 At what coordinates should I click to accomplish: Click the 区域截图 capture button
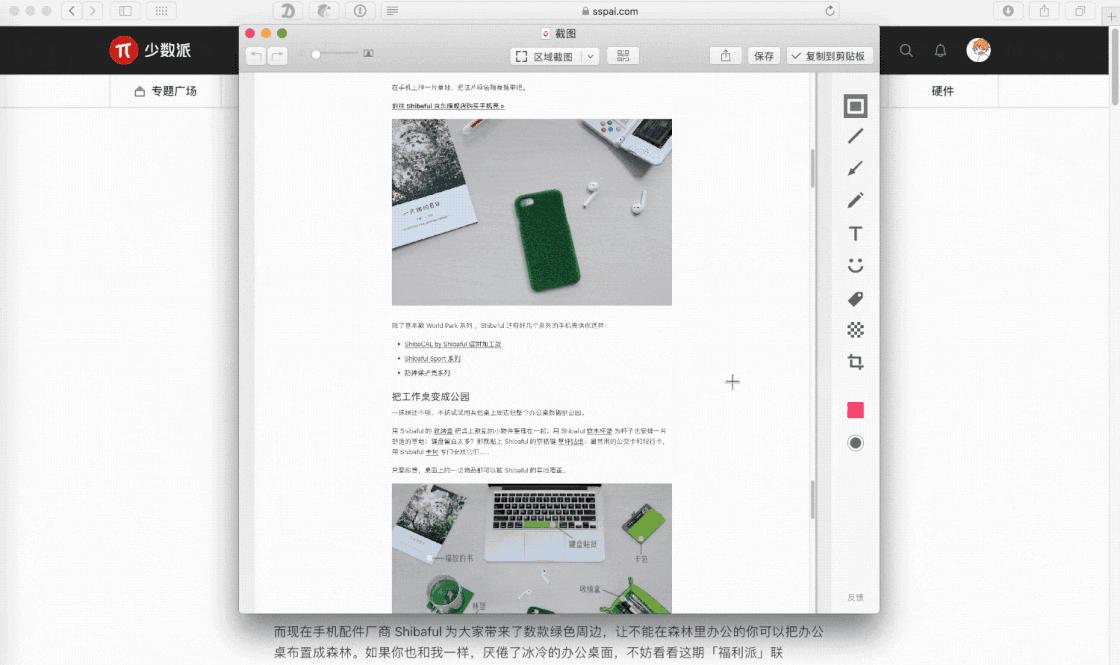tap(546, 56)
